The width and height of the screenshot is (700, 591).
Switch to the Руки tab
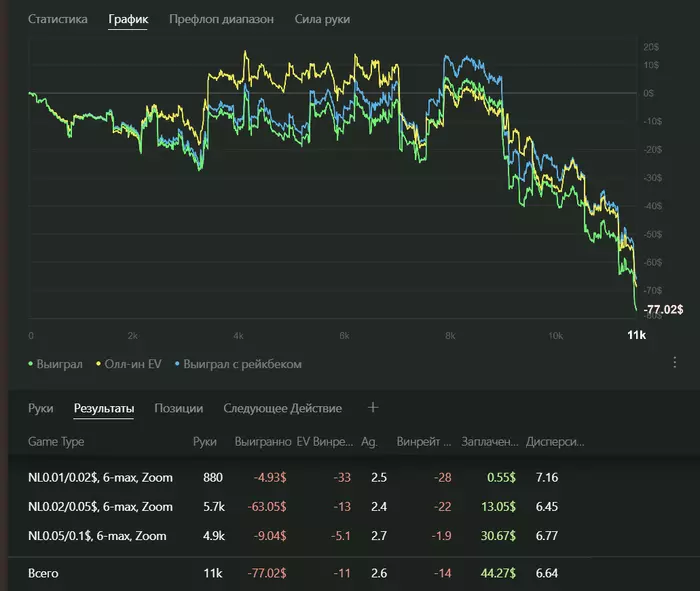41,408
